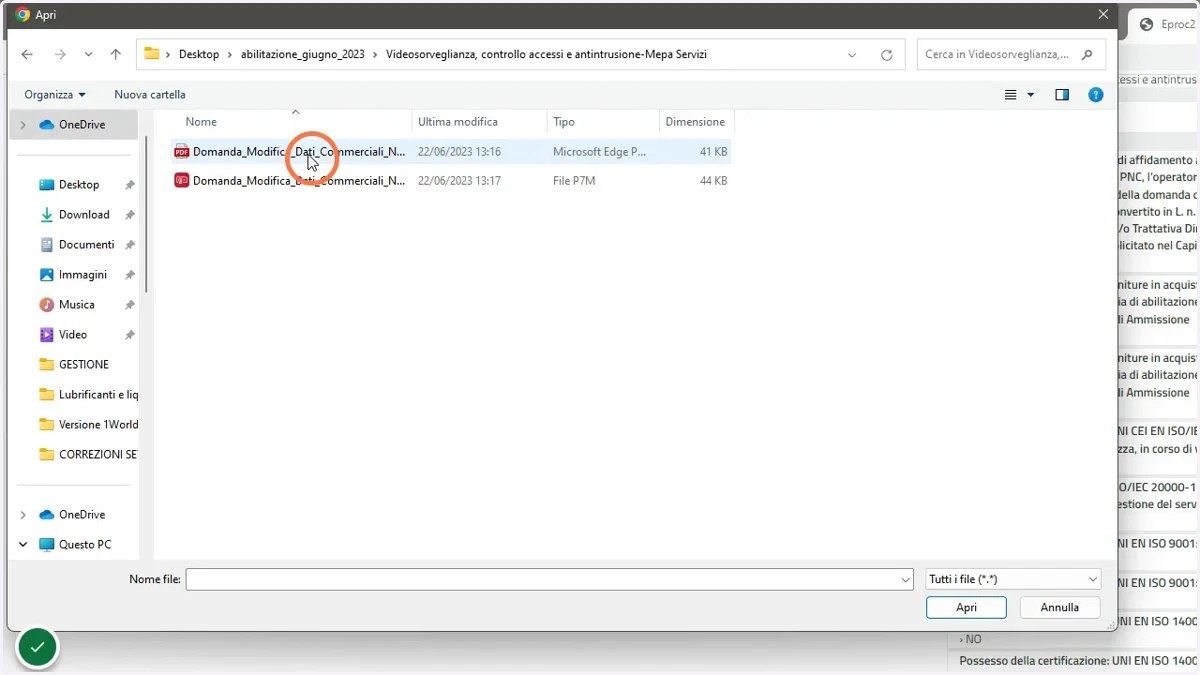1200x675 pixels.
Task: Open the Nome file history dropdown arrow
Action: pyautogui.click(x=906, y=579)
